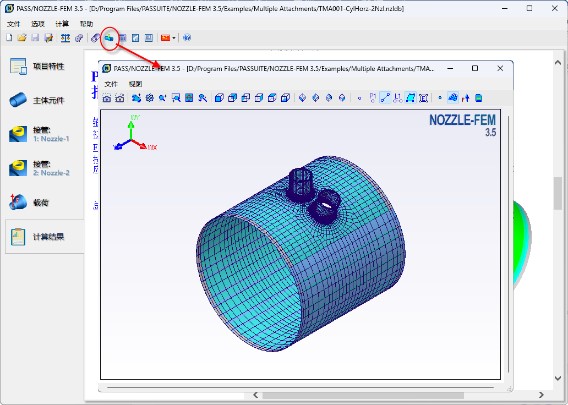Image resolution: width=568 pixels, height=405 pixels.
Task: Toggle mesh edge lines display in viewer toolbar
Action: 385,98
